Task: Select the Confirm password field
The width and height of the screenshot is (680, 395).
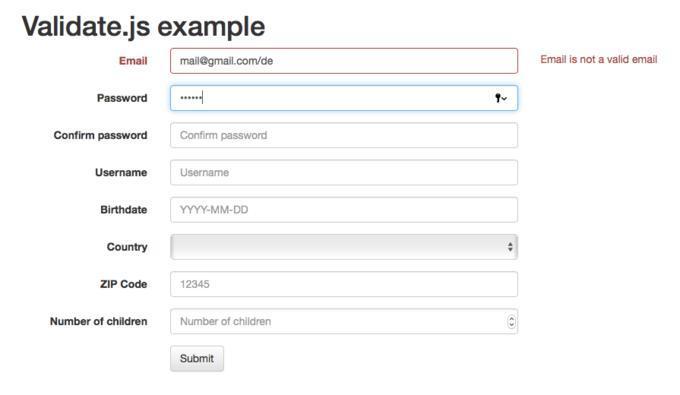Action: point(344,135)
